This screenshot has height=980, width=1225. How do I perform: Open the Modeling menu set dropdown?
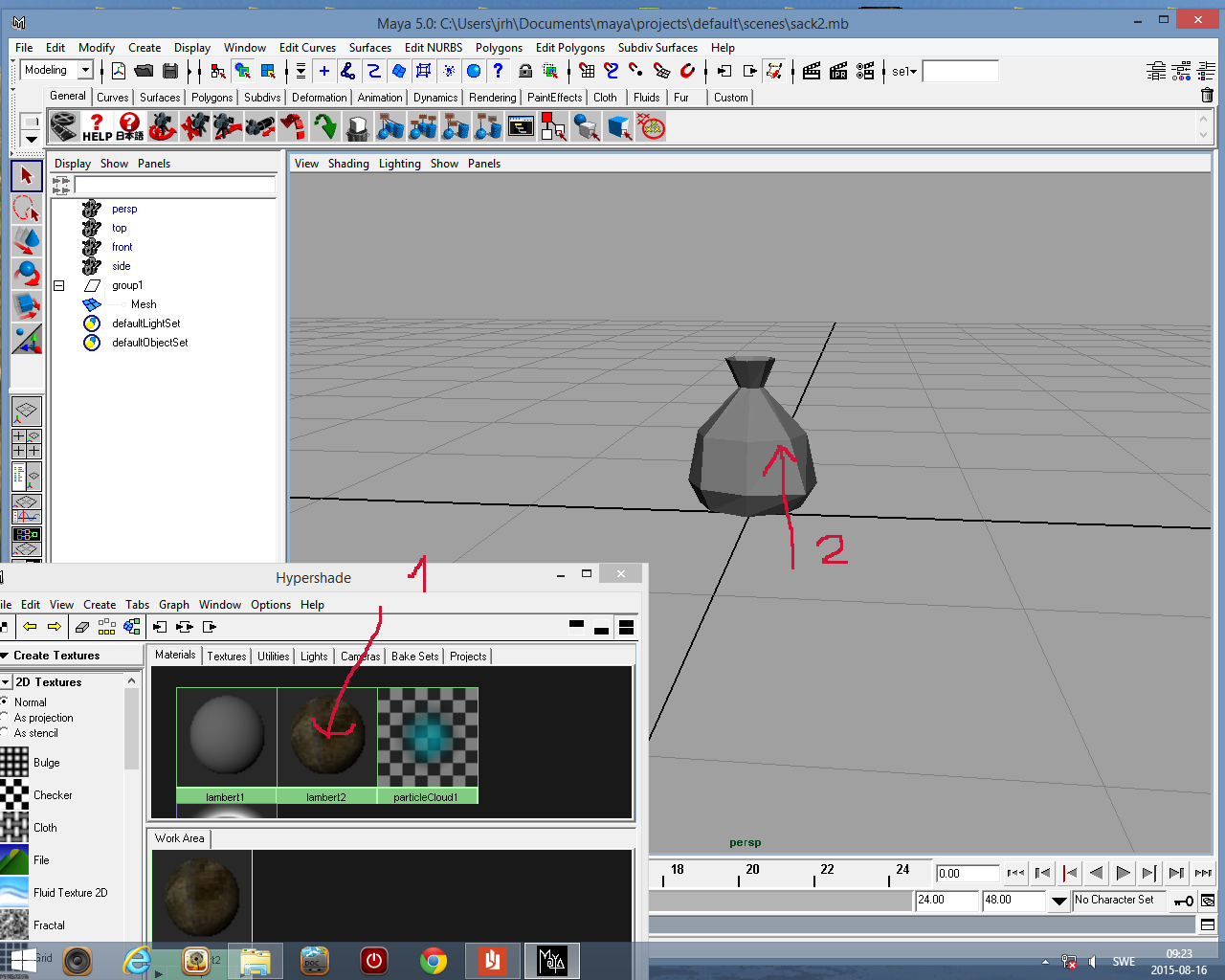click(85, 70)
